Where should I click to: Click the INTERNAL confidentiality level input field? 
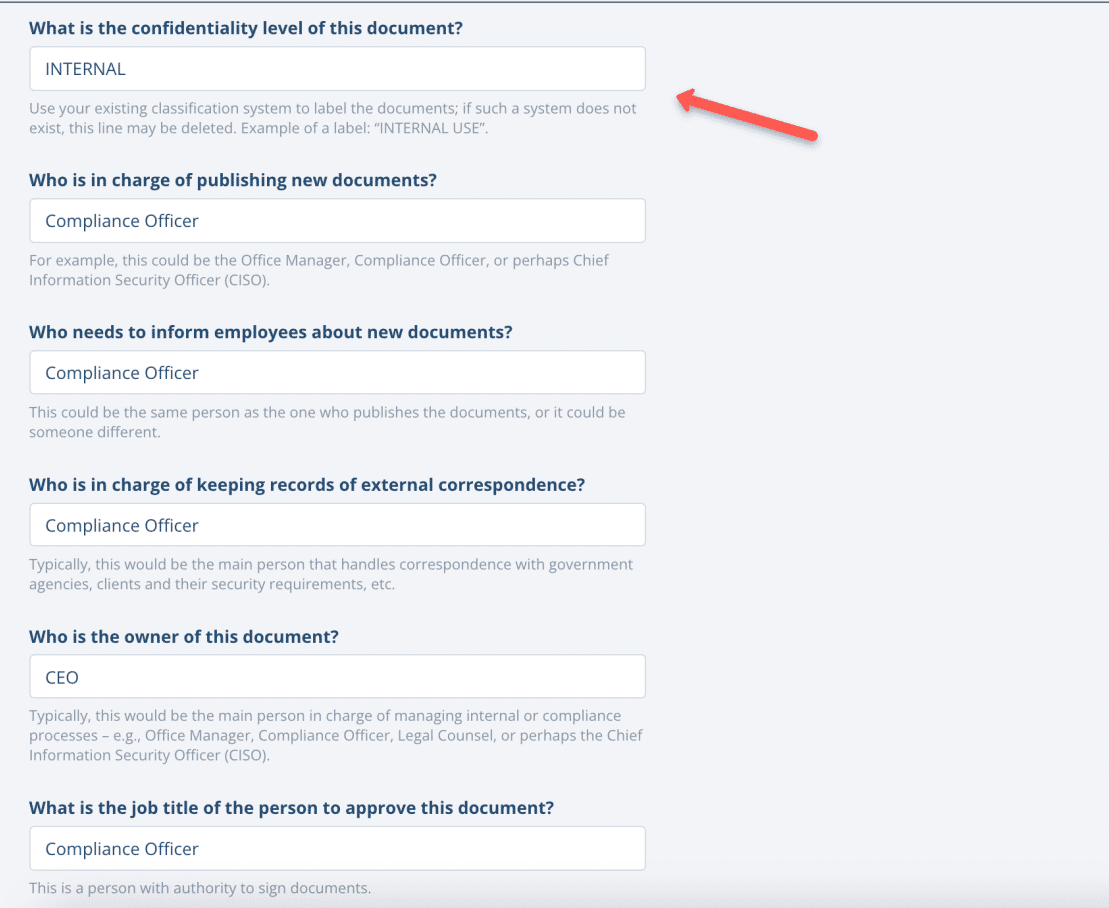pyautogui.click(x=337, y=68)
